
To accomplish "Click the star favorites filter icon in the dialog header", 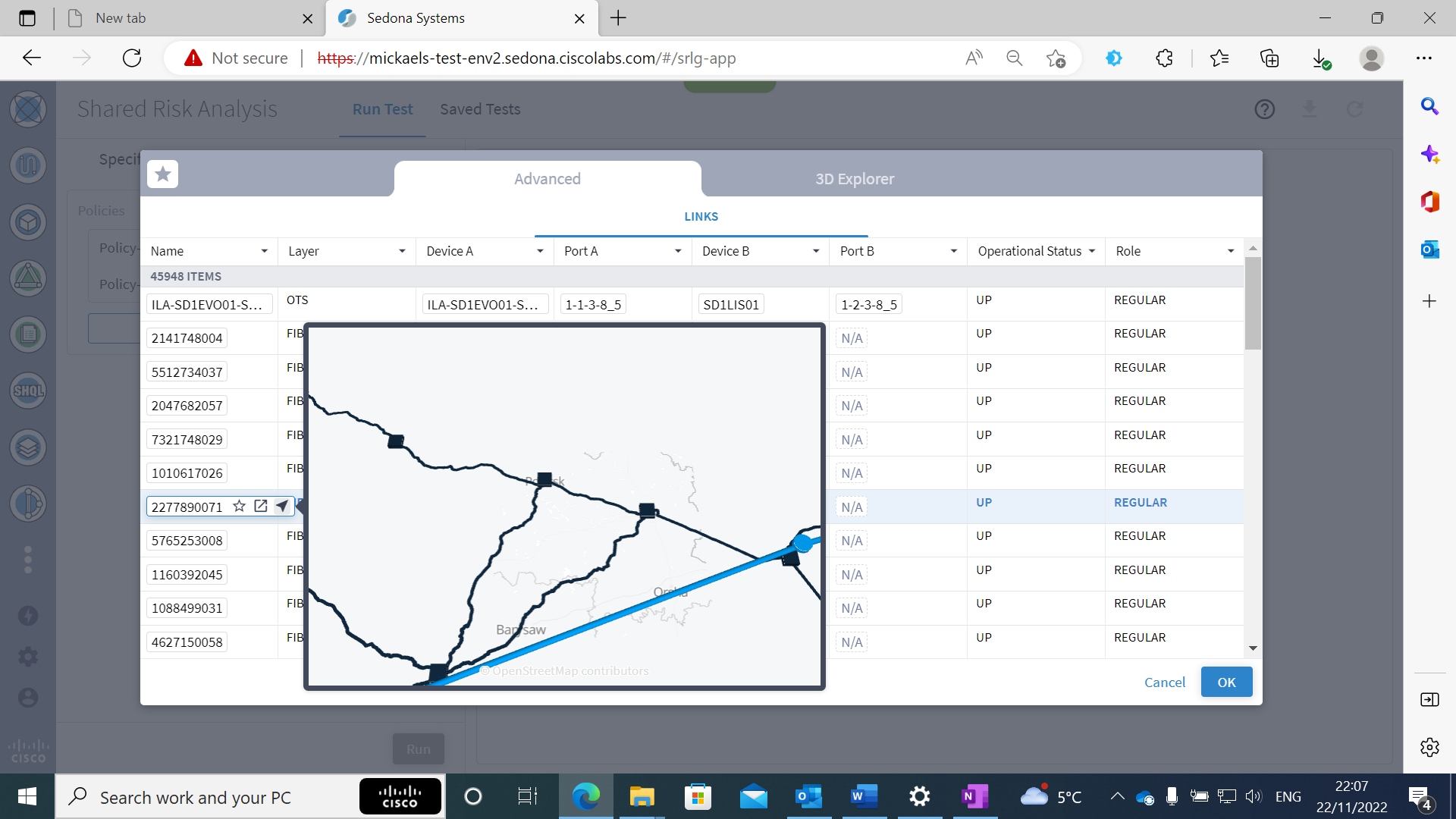I will [x=162, y=174].
